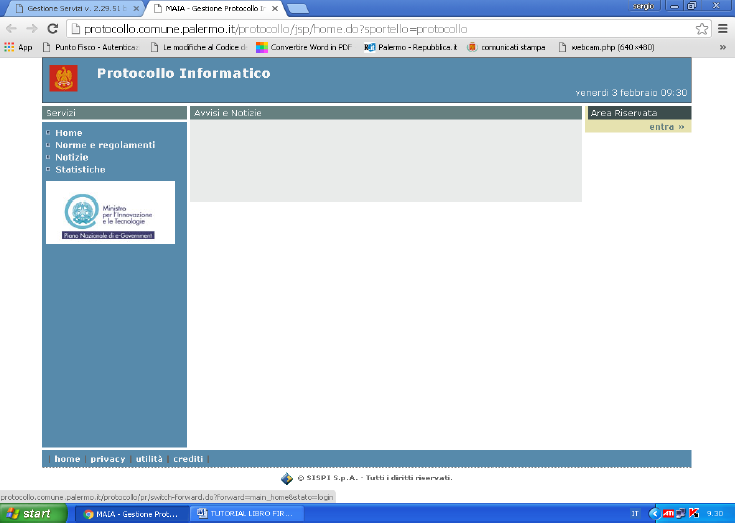Open Notizie in Servizi menu
The height and width of the screenshot is (523, 736).
[72, 157]
